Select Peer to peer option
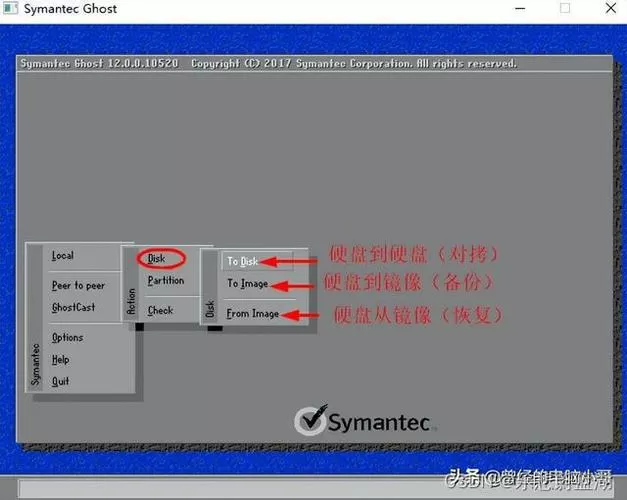The image size is (627, 500). pyautogui.click(x=78, y=285)
